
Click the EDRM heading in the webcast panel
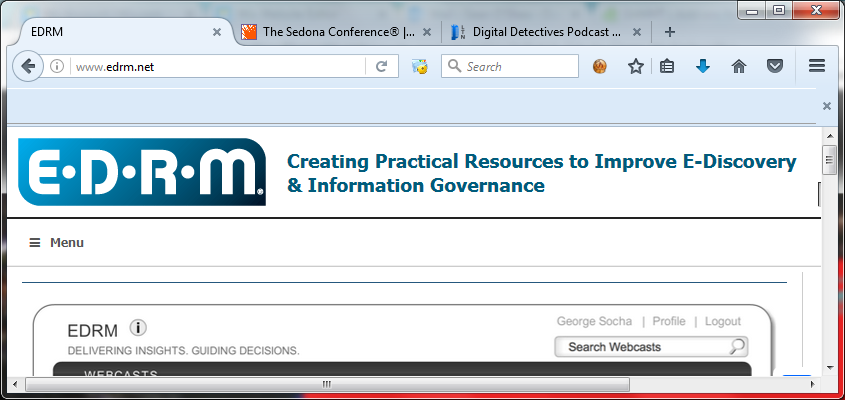coord(93,330)
